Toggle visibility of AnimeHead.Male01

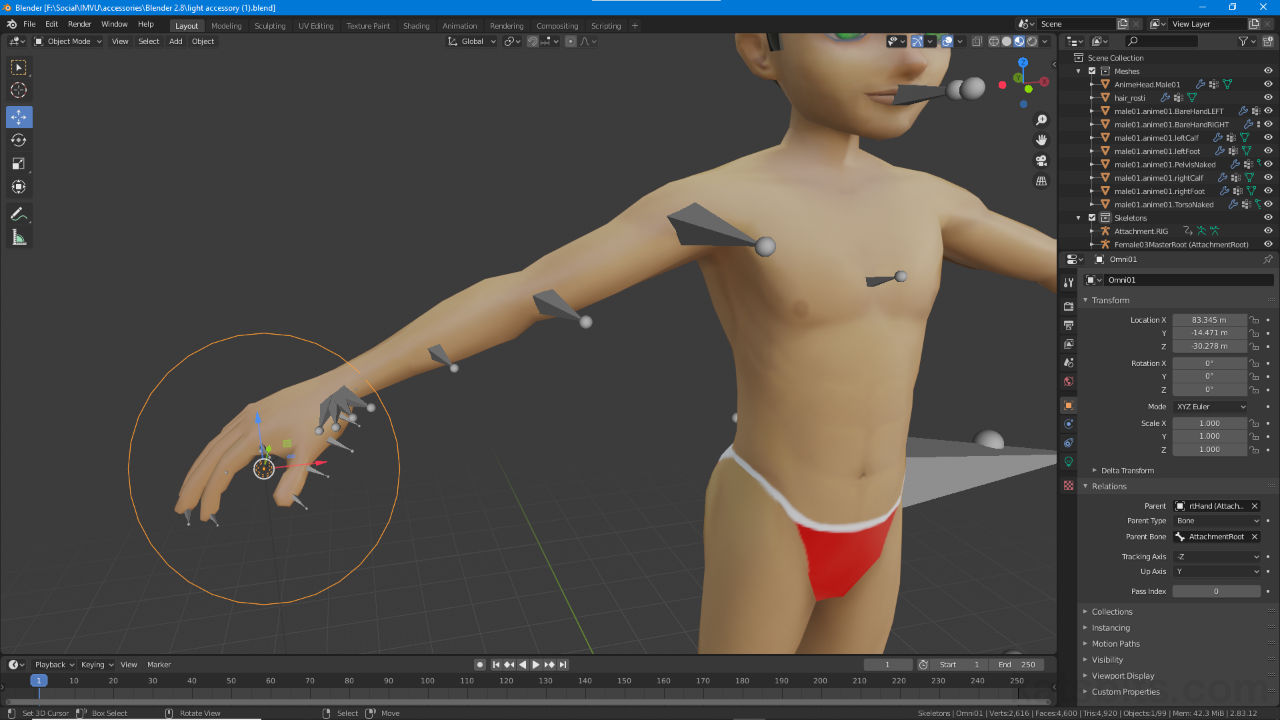pos(1268,85)
